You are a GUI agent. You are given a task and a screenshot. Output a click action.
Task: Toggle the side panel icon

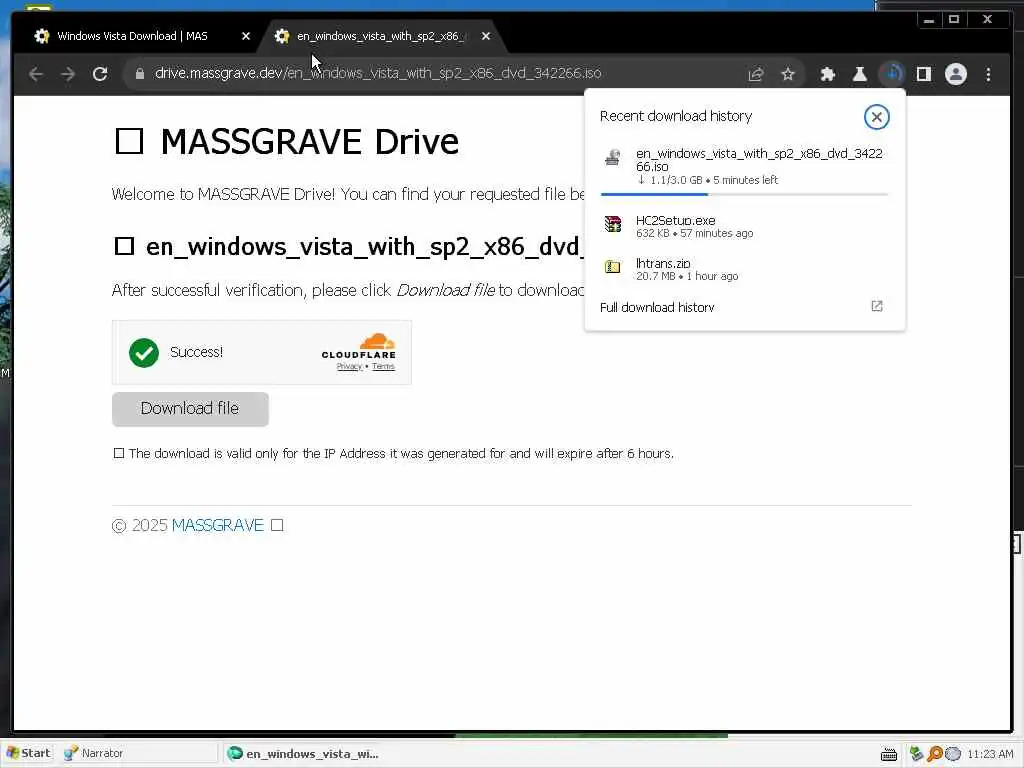(923, 74)
